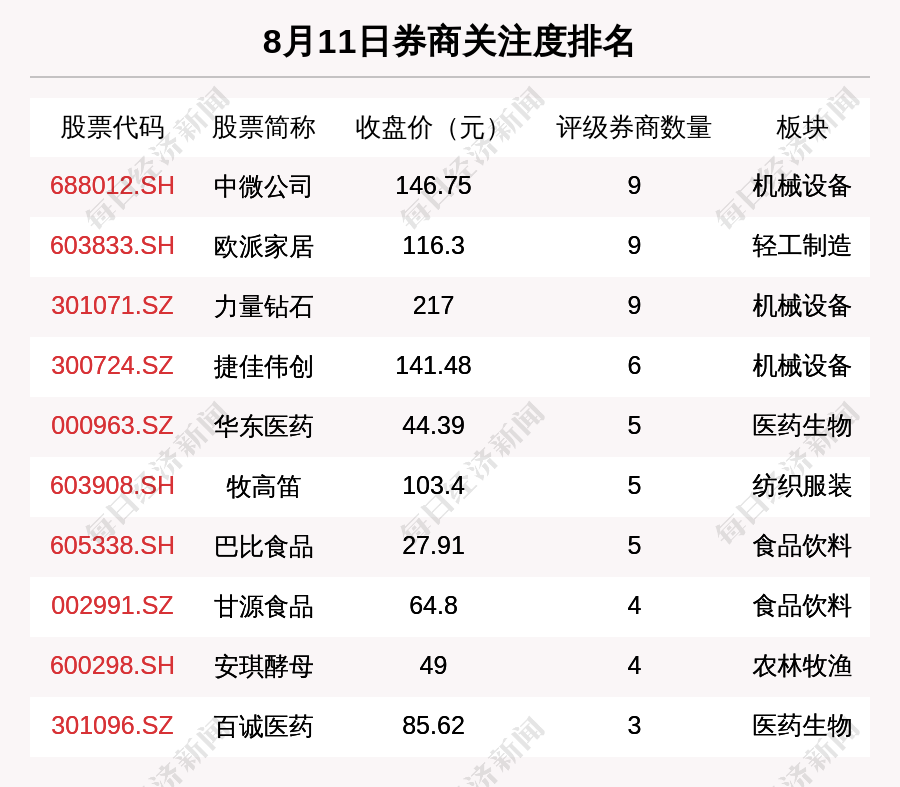The image size is (900, 787).
Task: Select stock code 301071.SZ
Action: (112, 305)
